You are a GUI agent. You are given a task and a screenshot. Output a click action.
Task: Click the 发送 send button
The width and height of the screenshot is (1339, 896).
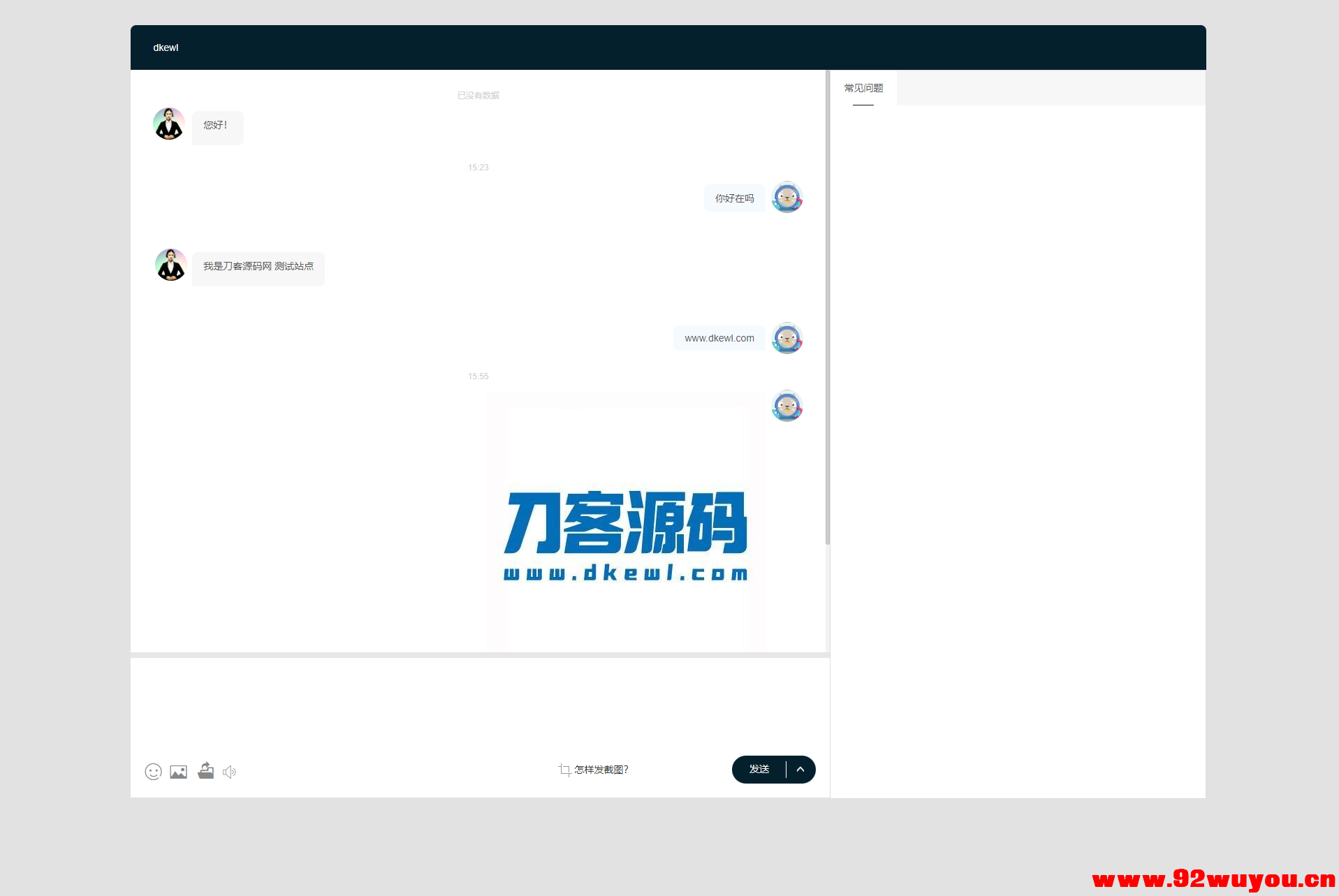pyautogui.click(x=759, y=769)
